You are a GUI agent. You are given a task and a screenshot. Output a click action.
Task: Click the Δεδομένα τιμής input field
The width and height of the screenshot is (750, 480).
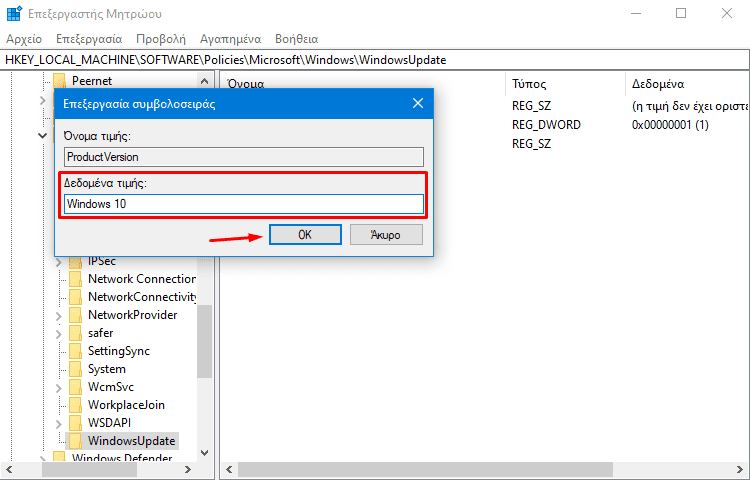click(x=244, y=204)
